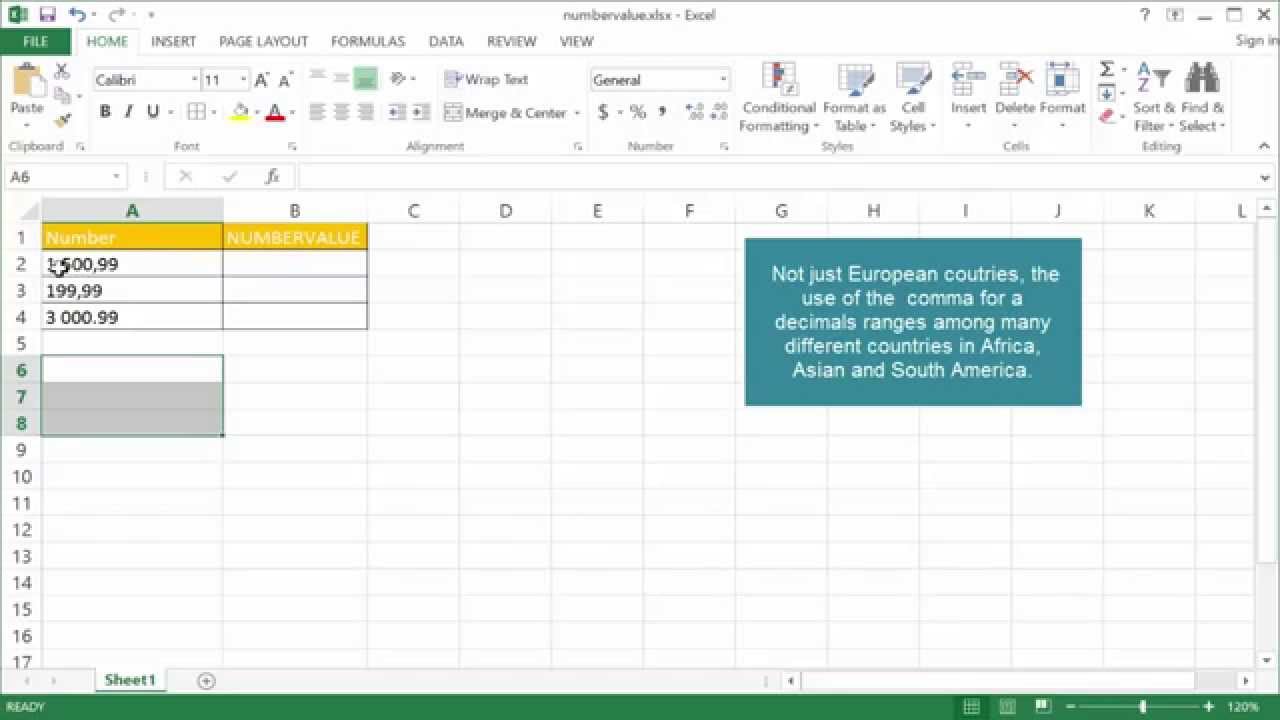Apply the red Font Color
Screen dimensions: 1280x720
[276, 112]
